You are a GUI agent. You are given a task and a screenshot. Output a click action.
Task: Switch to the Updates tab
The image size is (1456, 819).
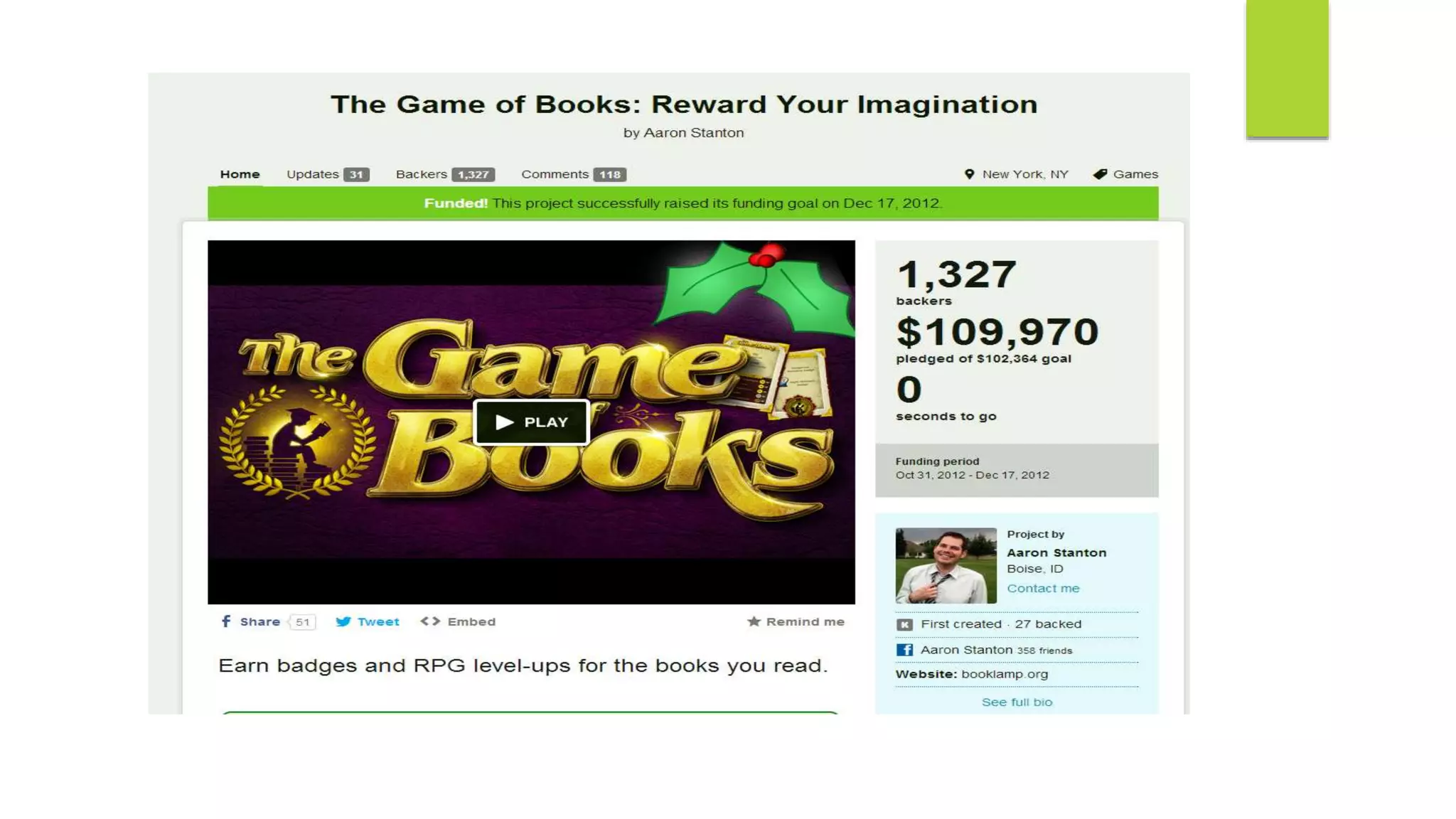pos(328,174)
